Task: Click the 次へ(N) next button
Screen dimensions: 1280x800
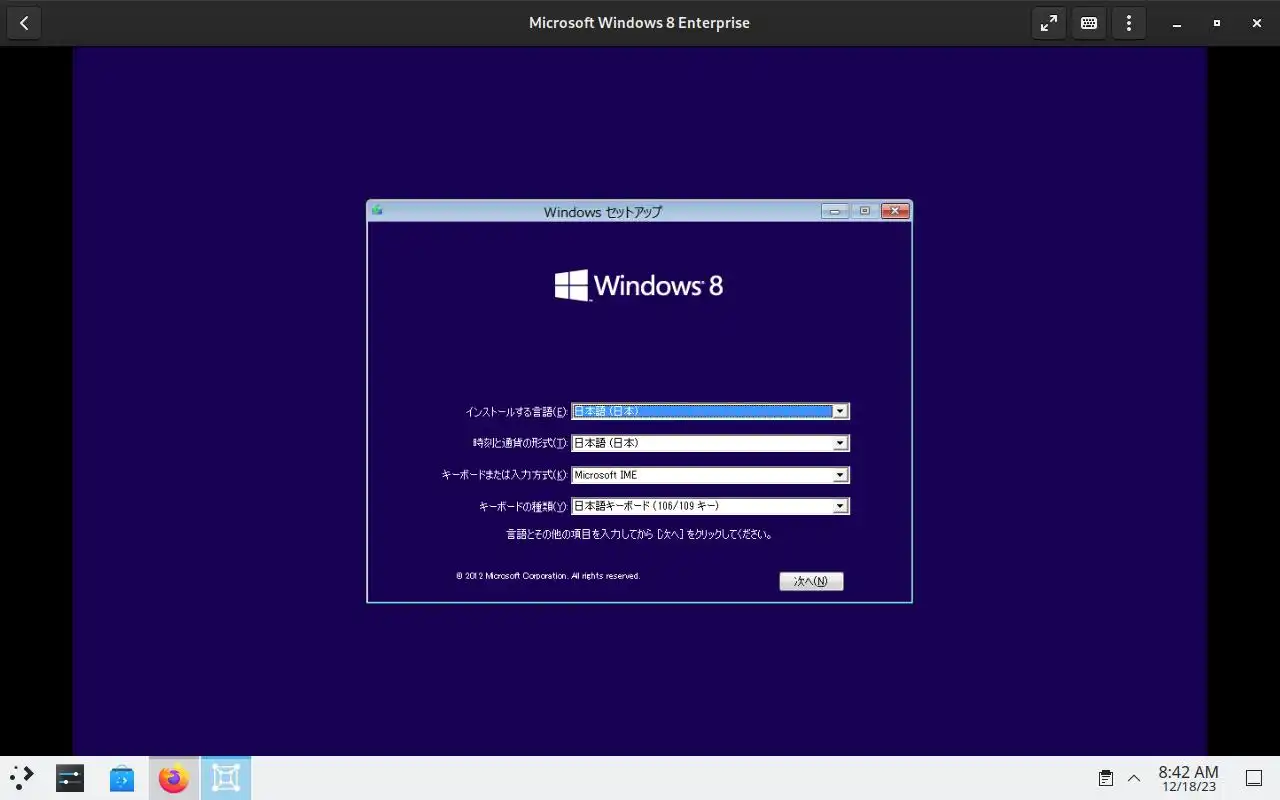Action: click(x=811, y=581)
